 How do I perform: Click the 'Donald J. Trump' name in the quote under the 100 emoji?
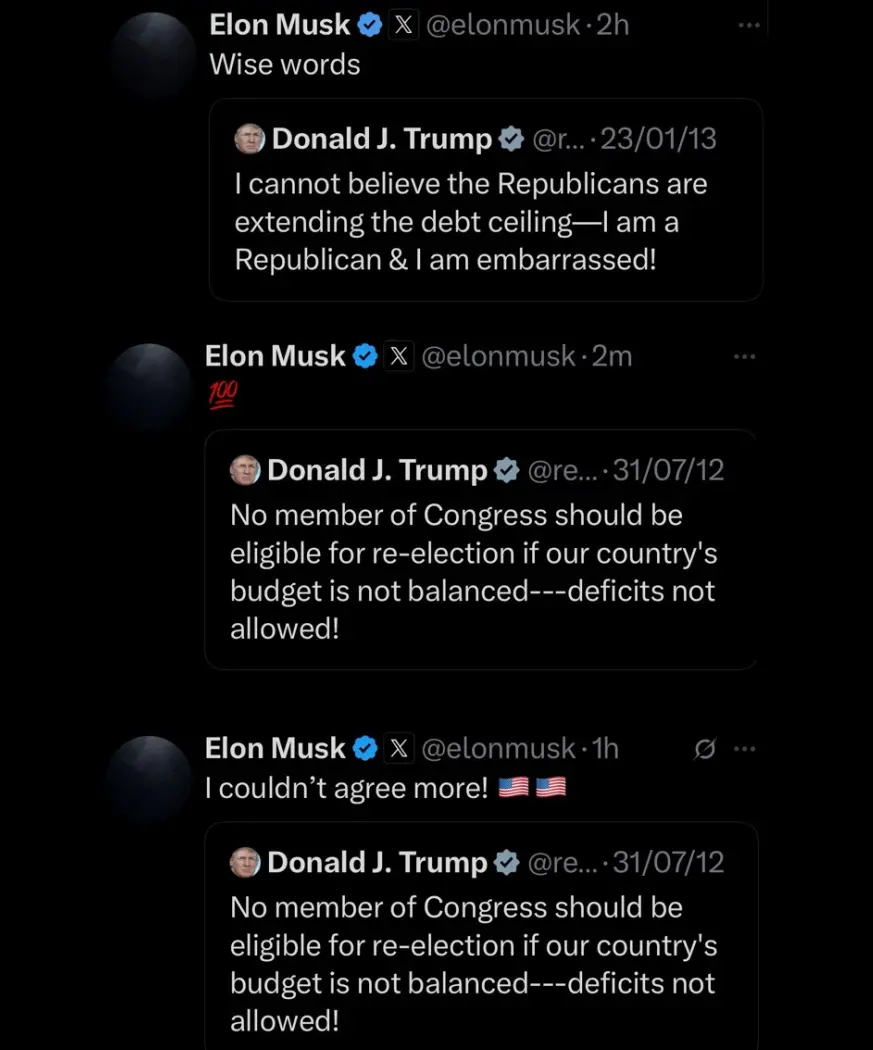[x=377, y=470]
